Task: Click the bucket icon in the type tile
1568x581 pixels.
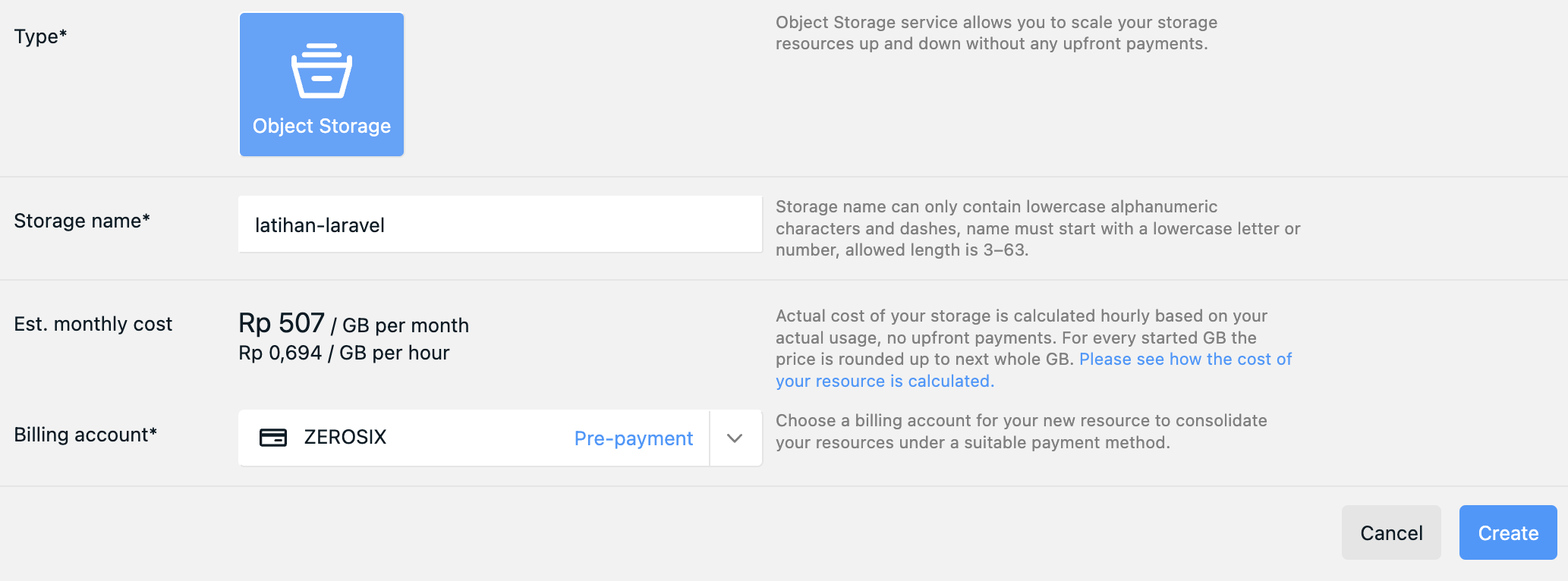Action: tap(322, 71)
